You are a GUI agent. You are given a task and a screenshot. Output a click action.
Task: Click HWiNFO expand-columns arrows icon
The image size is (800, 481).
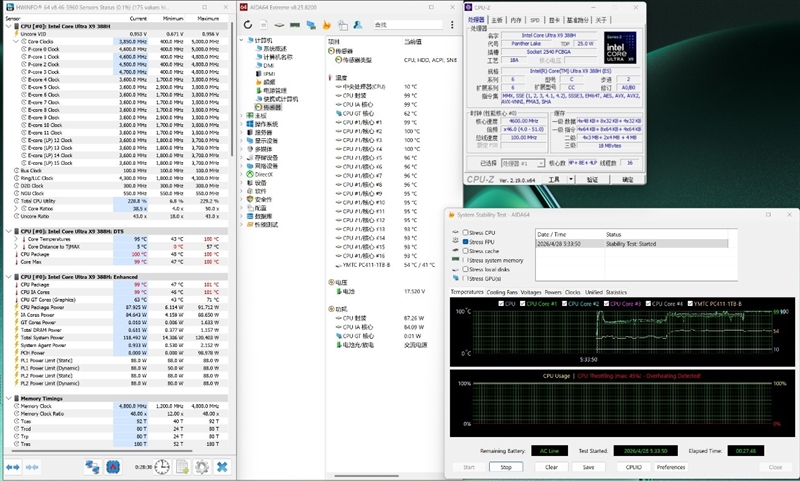(13, 467)
